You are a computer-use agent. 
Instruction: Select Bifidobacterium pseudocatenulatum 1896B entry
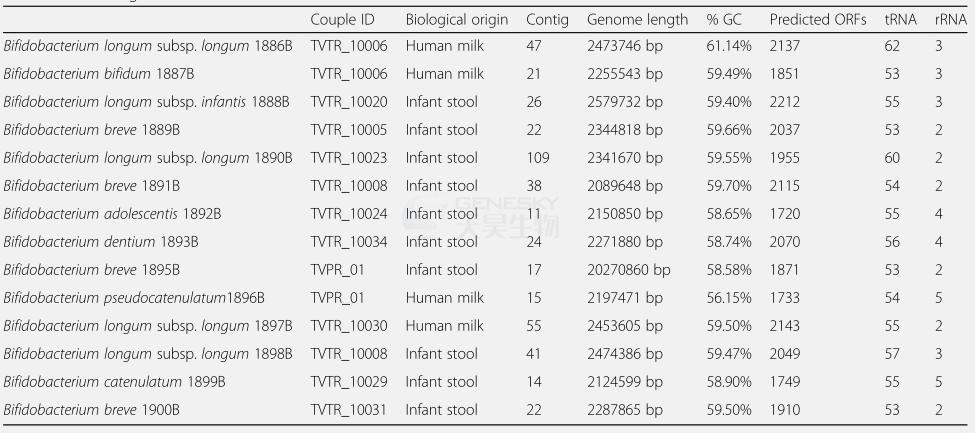click(x=134, y=298)
